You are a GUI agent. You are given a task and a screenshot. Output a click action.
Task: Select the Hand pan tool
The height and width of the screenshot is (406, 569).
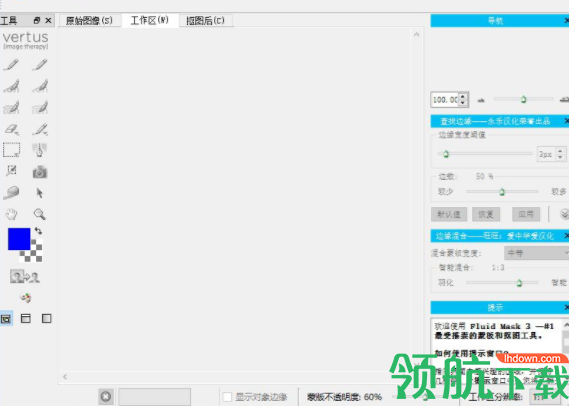click(11, 214)
